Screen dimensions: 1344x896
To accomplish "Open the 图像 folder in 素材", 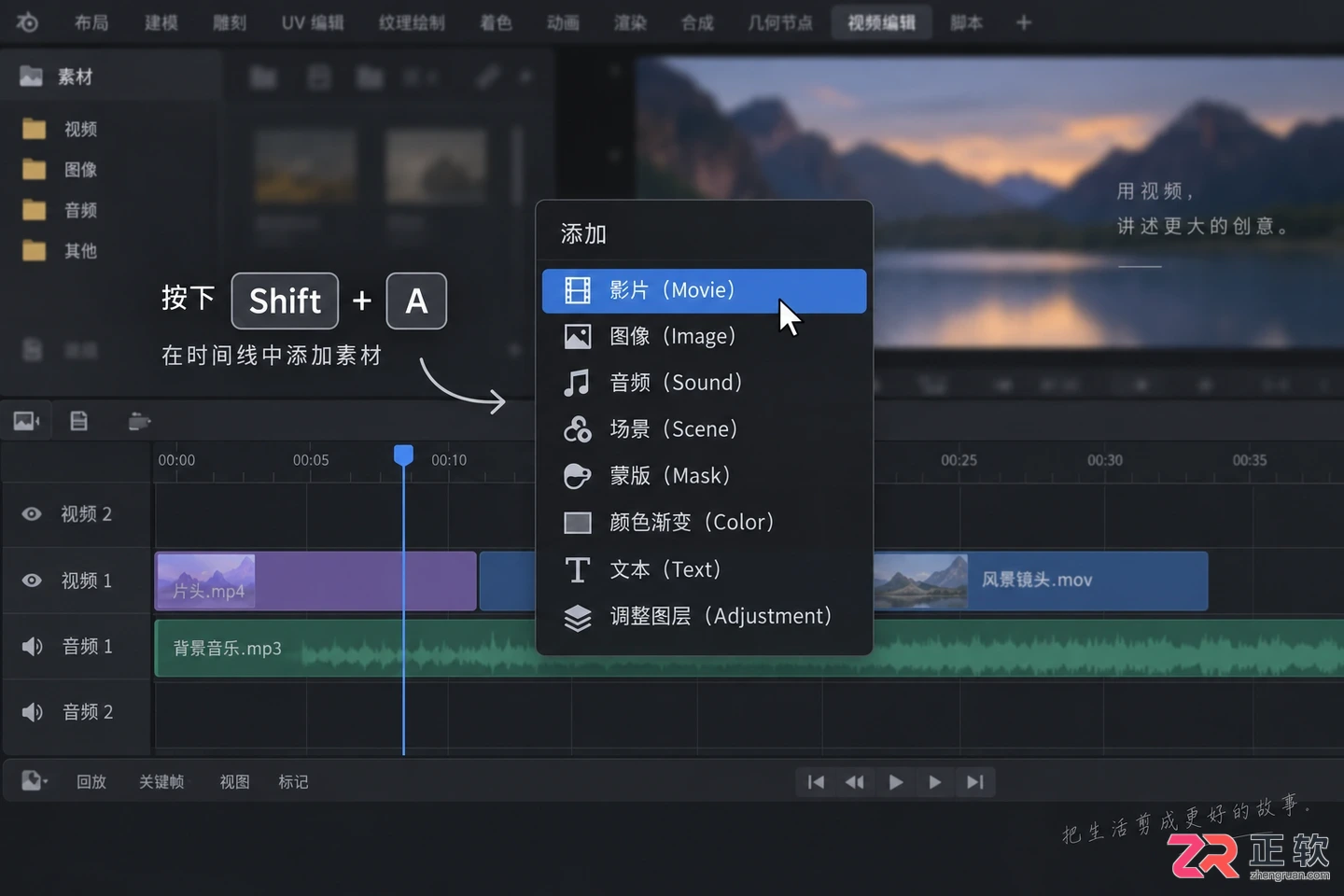I will tap(60, 170).
